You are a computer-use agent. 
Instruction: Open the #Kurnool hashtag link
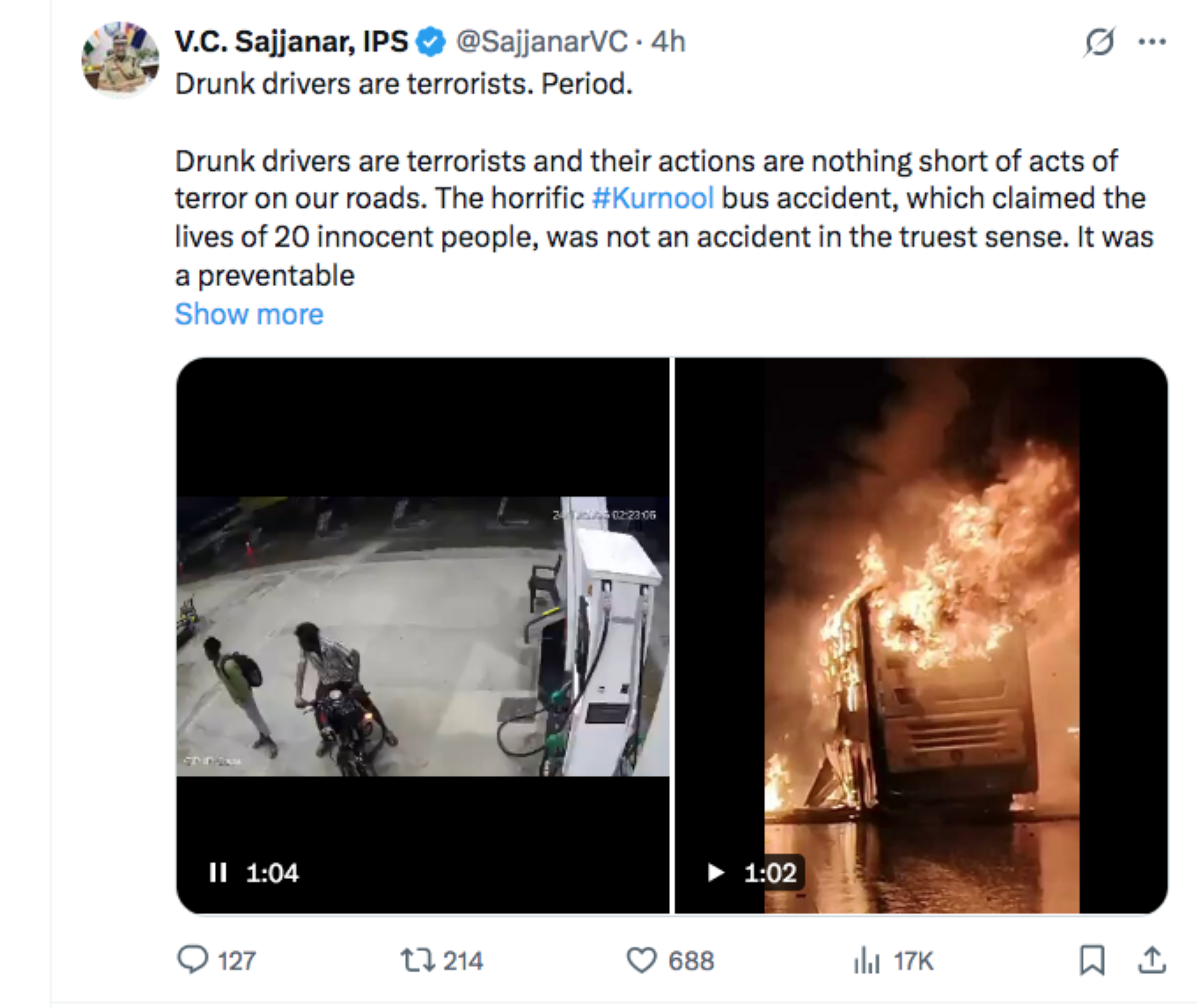(x=653, y=198)
